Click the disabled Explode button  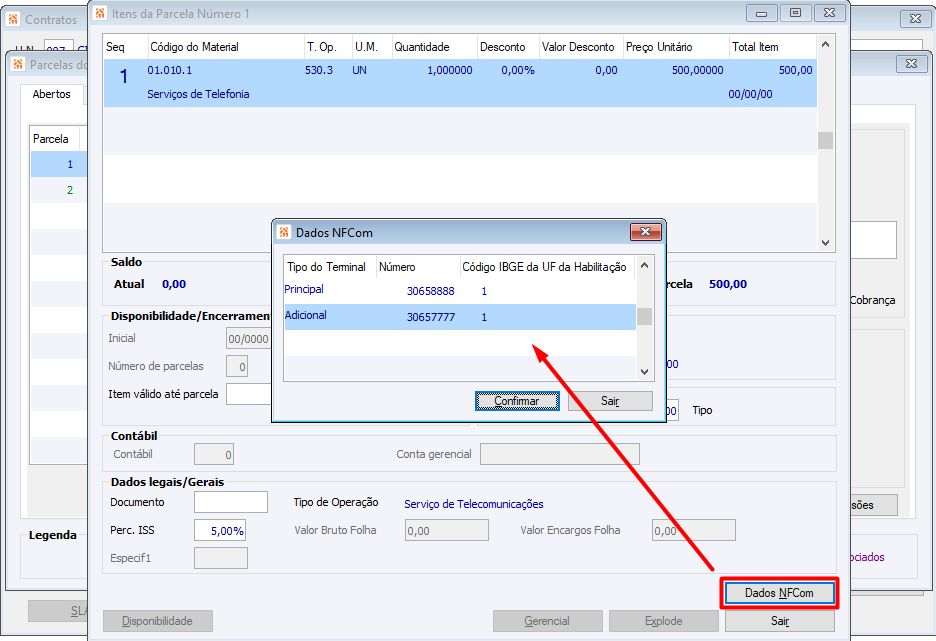663,621
